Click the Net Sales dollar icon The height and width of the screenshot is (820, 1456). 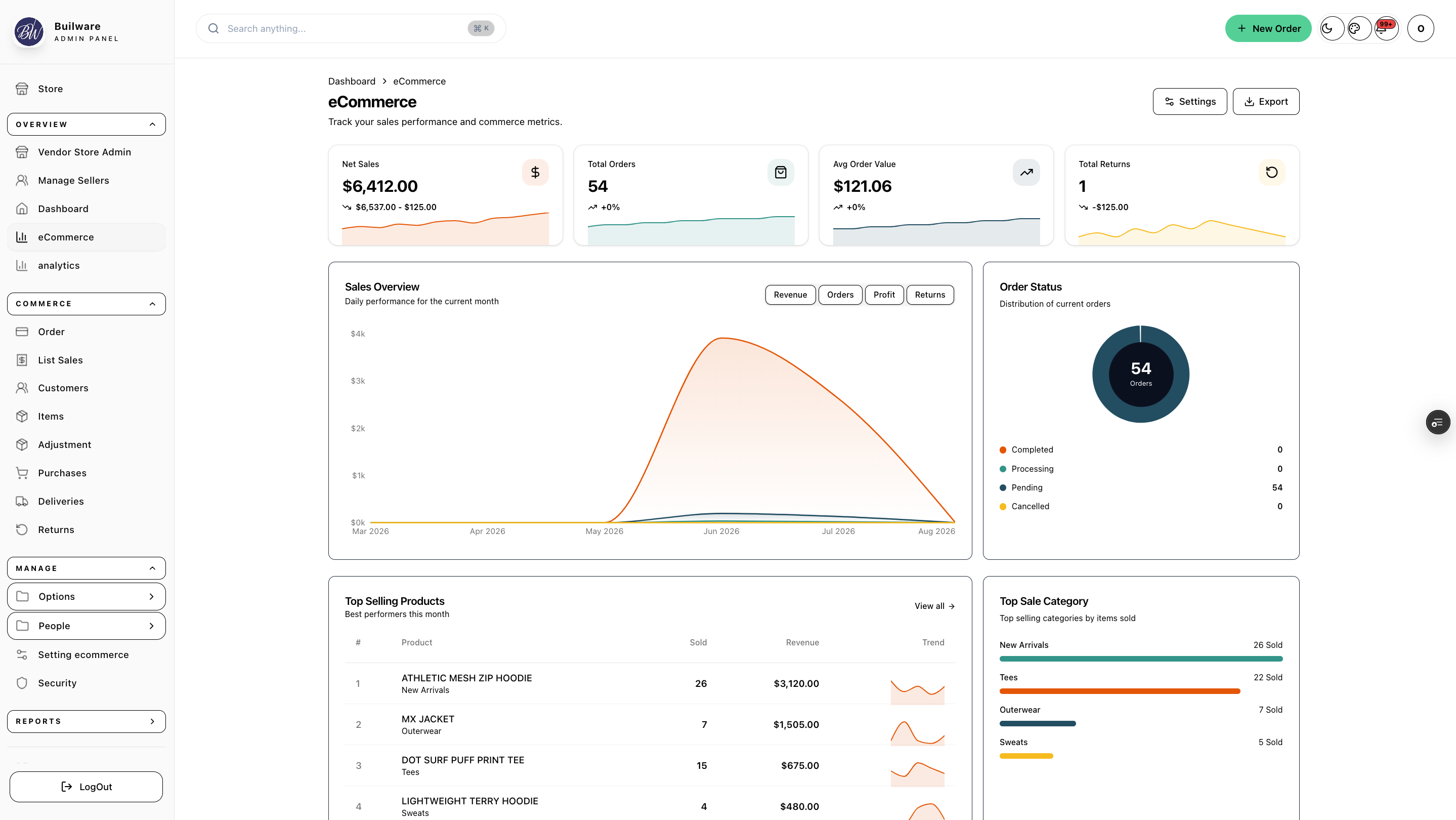click(535, 173)
